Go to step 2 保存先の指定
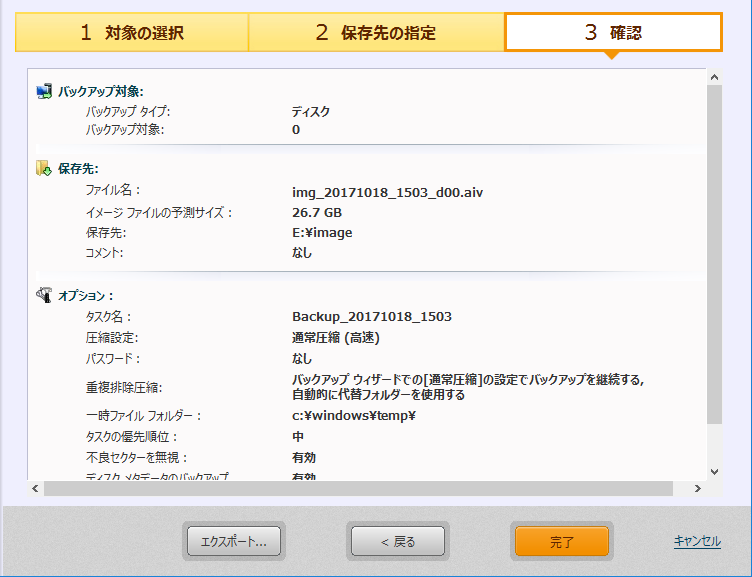752x577 pixels. [376, 32]
